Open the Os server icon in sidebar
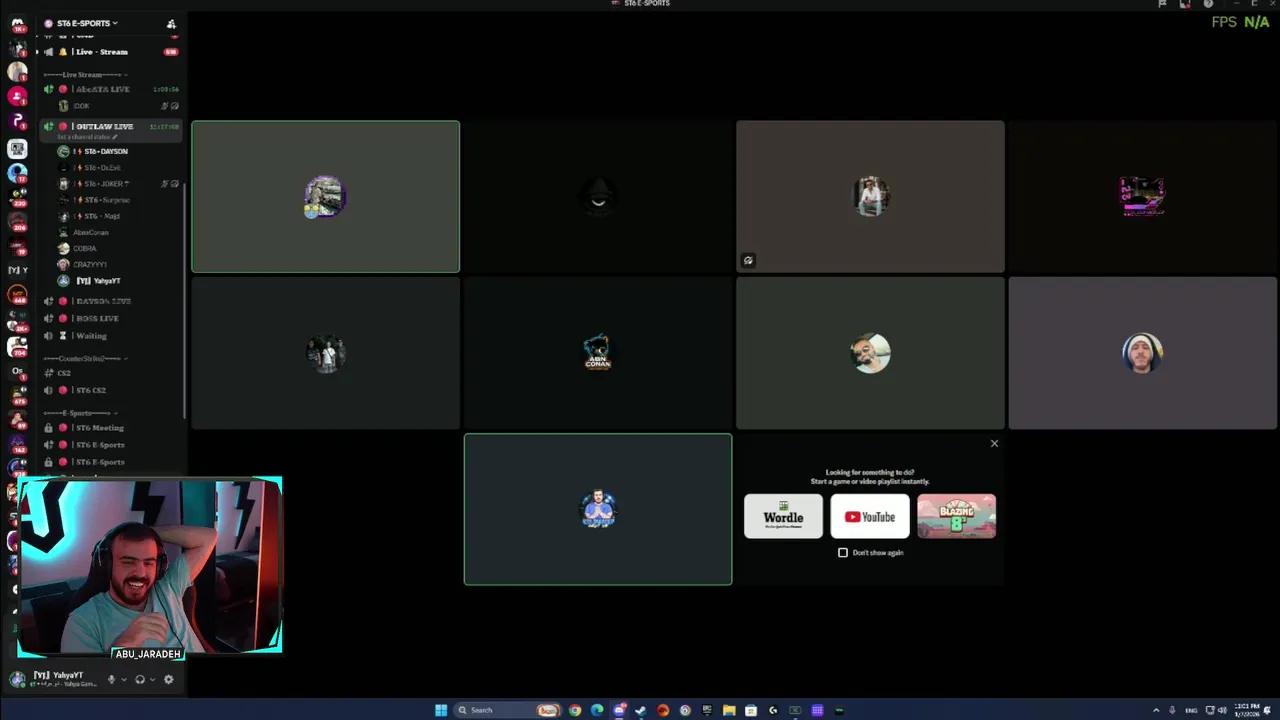The image size is (1280, 720). coord(17,371)
